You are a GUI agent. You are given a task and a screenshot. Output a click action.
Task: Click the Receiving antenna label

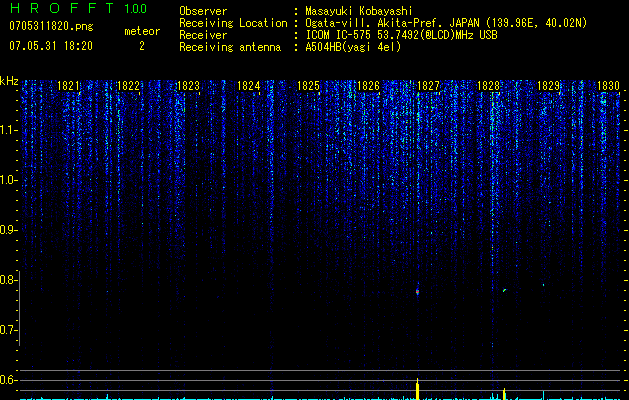click(230, 47)
